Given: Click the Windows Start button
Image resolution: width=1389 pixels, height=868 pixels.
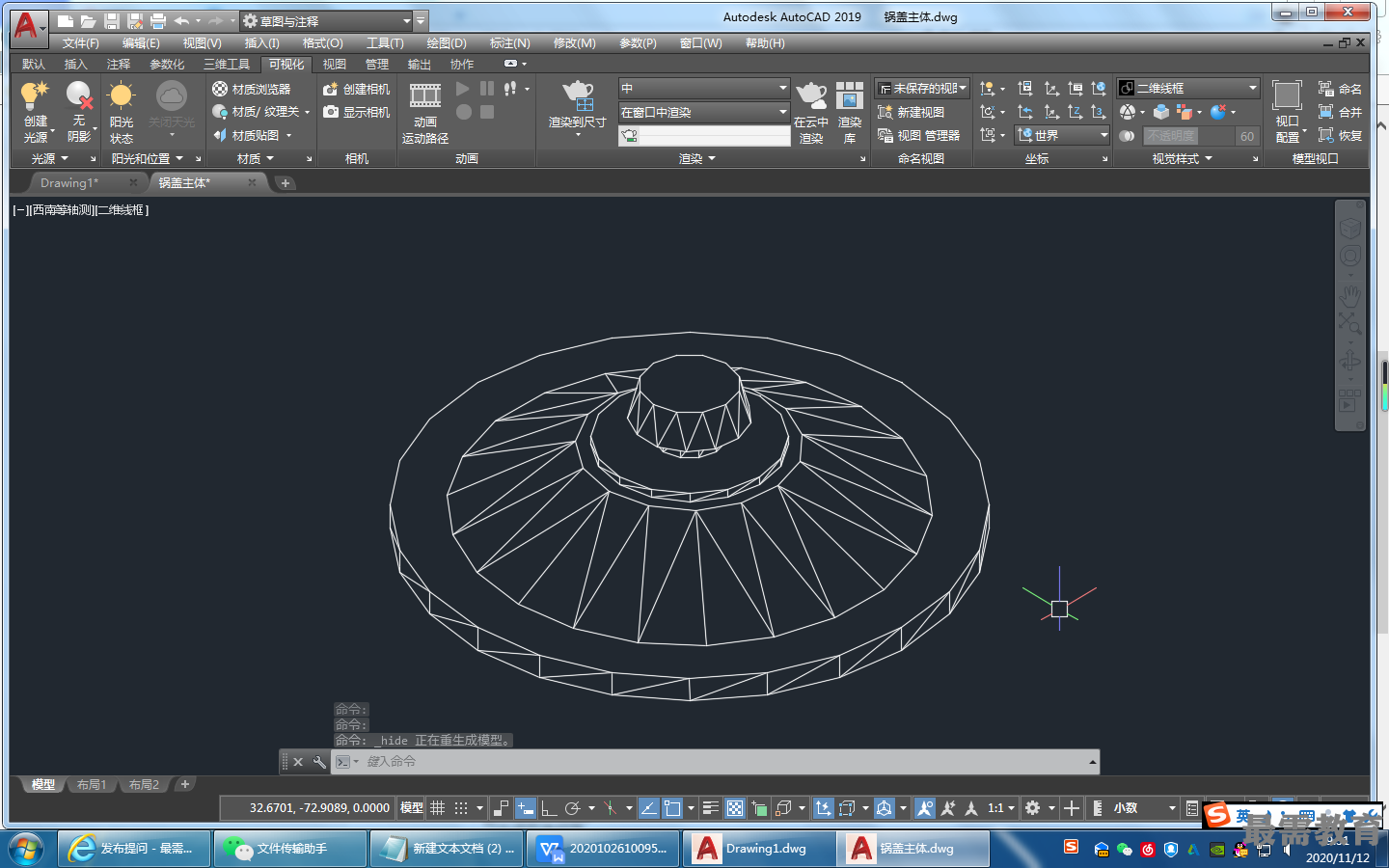Looking at the screenshot, I should tap(26, 849).
